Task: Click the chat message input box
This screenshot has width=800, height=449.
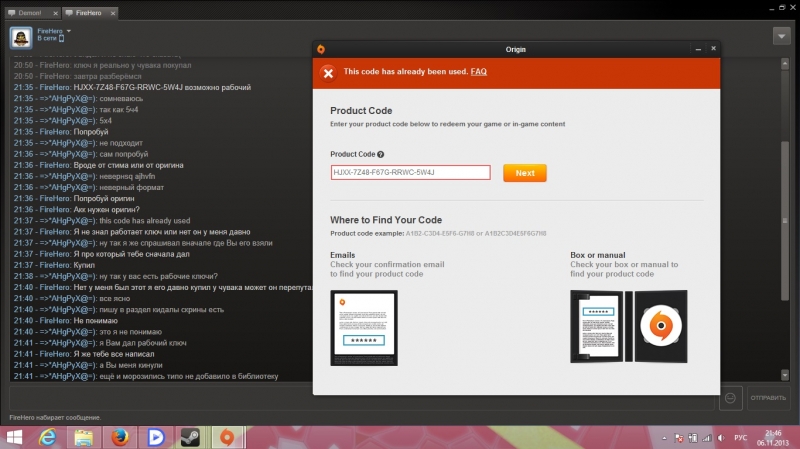Action: [x=361, y=398]
